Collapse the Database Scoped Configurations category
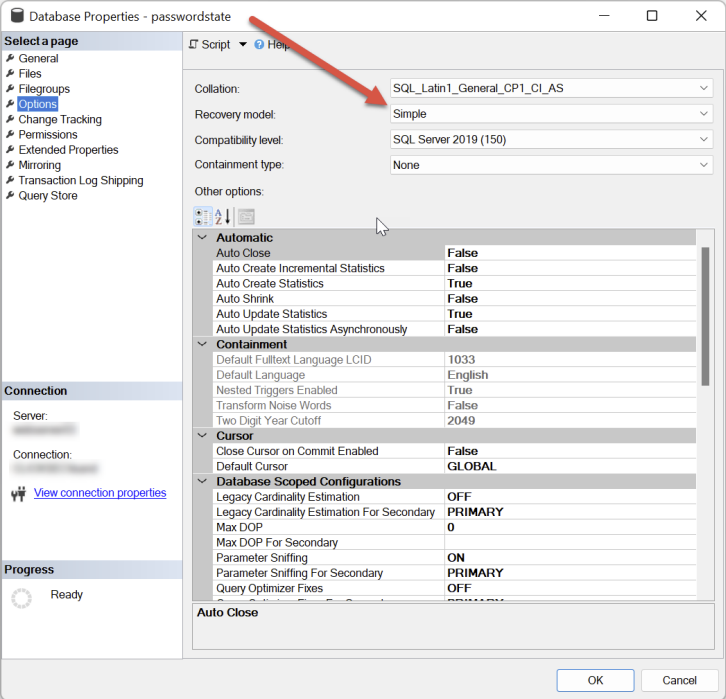The width and height of the screenshot is (726, 699). coord(202,481)
